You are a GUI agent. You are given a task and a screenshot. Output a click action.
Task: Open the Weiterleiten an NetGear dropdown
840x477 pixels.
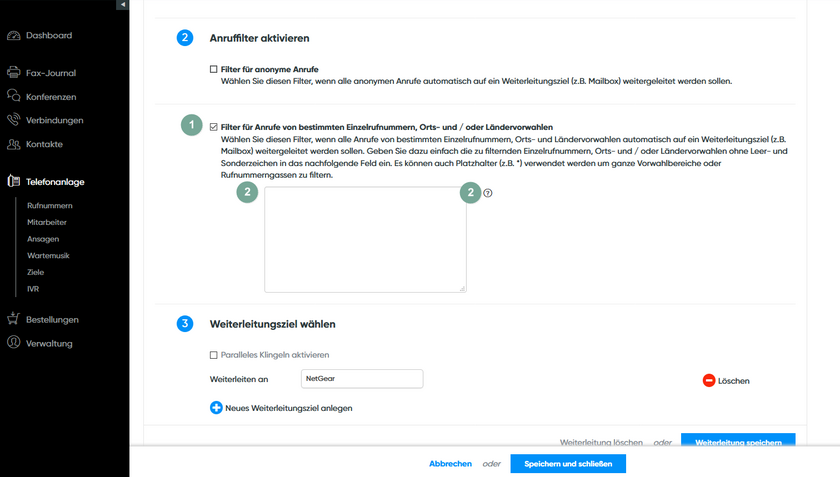point(362,378)
